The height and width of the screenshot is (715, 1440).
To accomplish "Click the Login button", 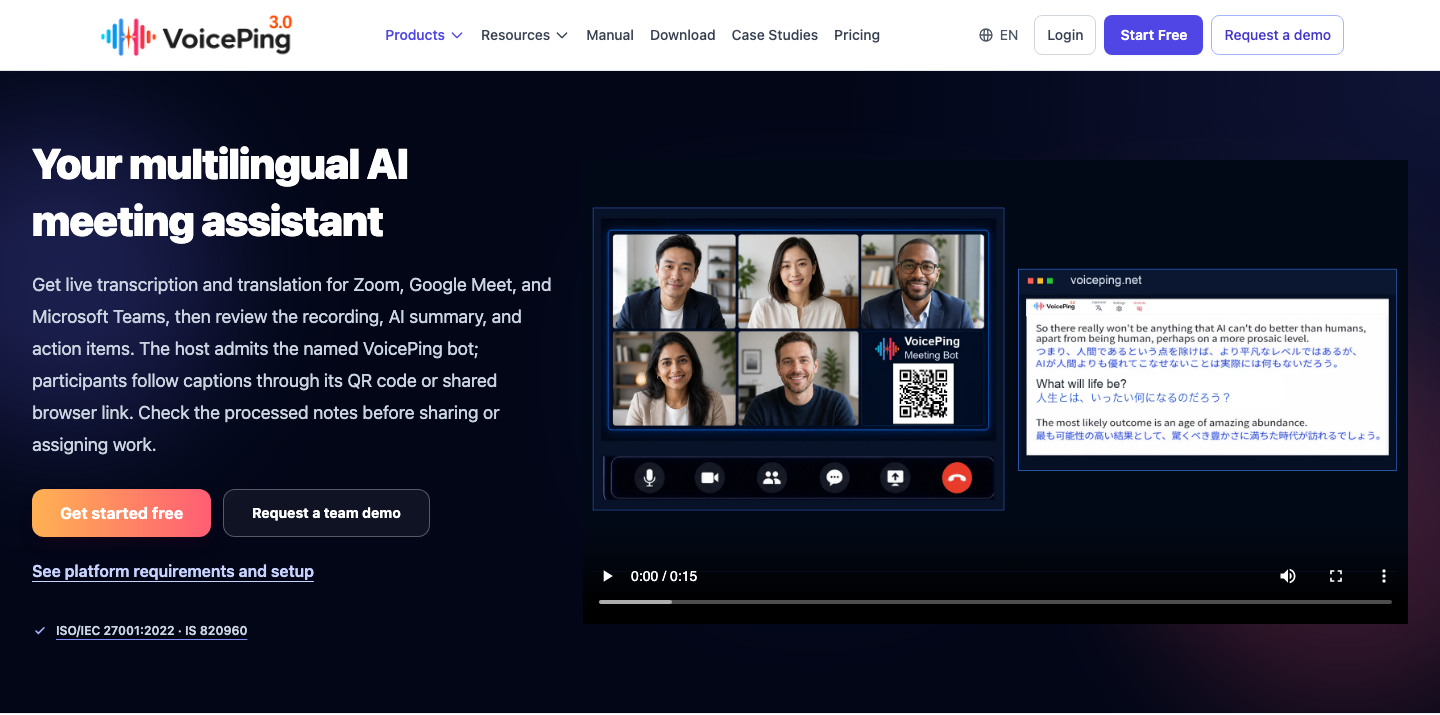I will [x=1065, y=35].
